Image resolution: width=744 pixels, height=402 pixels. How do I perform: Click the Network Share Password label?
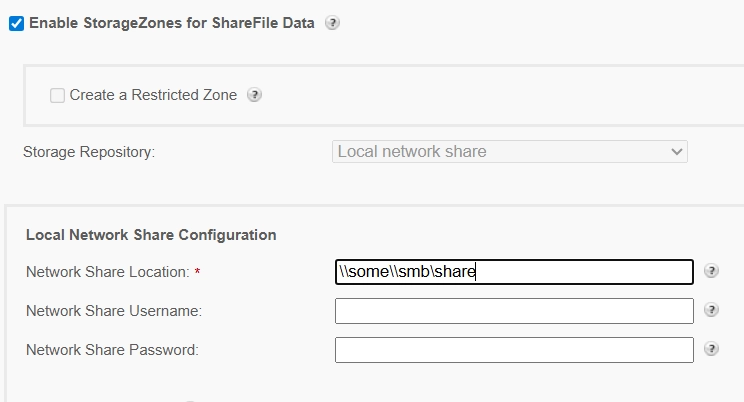112,350
